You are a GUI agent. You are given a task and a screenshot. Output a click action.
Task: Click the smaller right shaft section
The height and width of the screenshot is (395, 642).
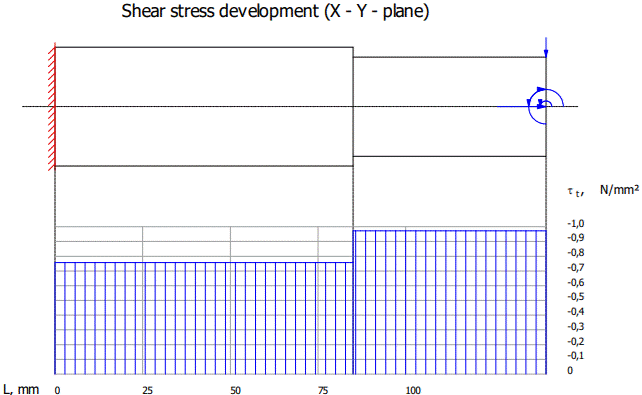point(450,106)
